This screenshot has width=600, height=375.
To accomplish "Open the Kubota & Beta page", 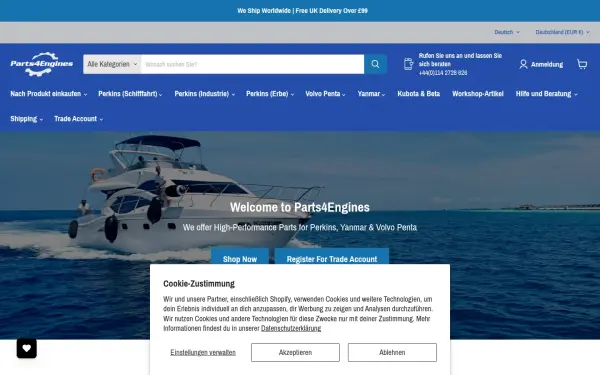I will point(419,94).
